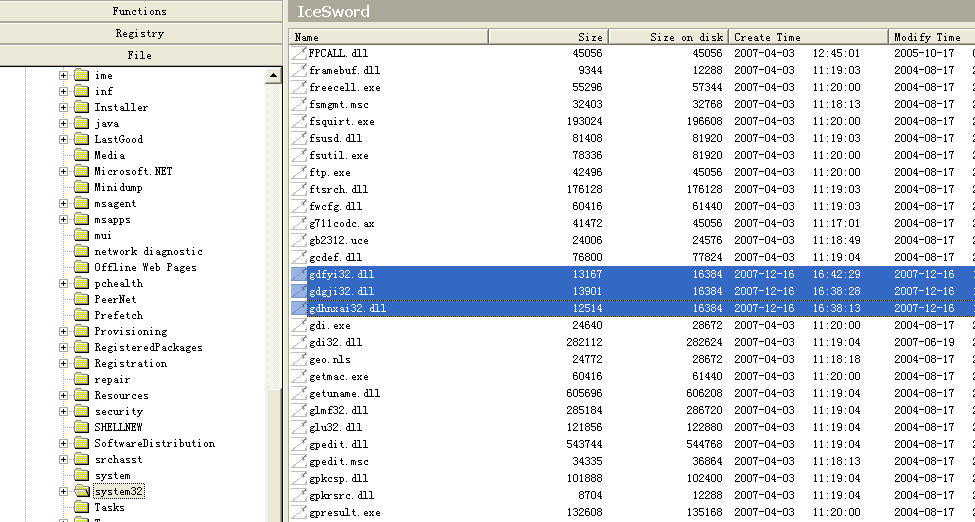Image resolution: width=975 pixels, height=522 pixels.
Task: Expand the Installer folder tree node
Action: tap(64, 108)
